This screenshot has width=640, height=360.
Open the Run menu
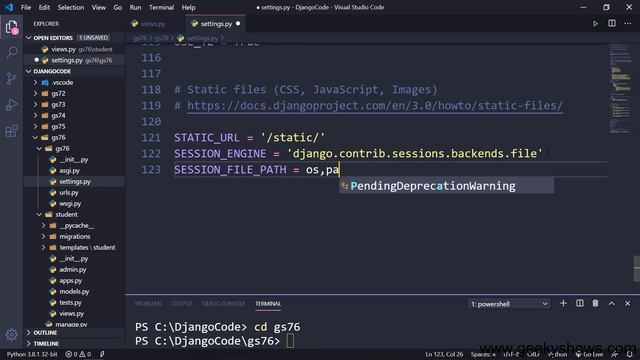click(135, 7)
